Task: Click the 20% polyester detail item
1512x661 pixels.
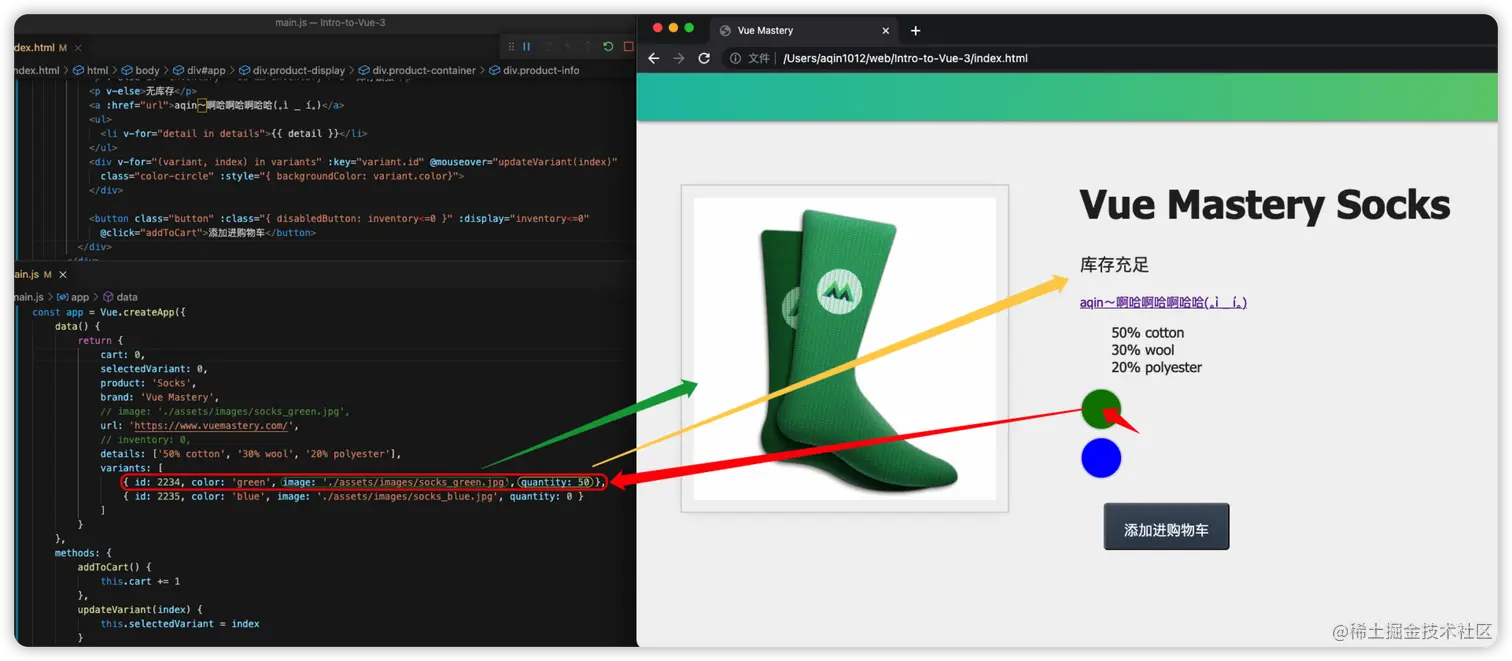Action: tap(1157, 367)
